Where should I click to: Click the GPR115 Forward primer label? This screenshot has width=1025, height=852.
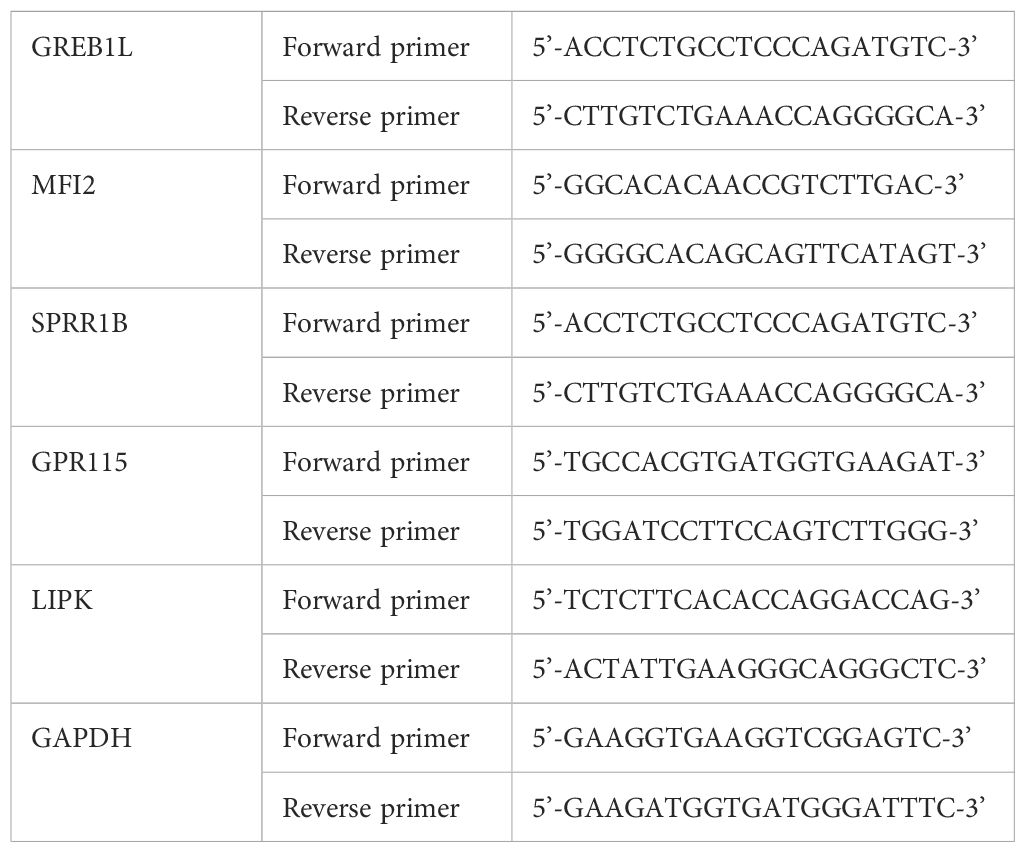pos(376,463)
